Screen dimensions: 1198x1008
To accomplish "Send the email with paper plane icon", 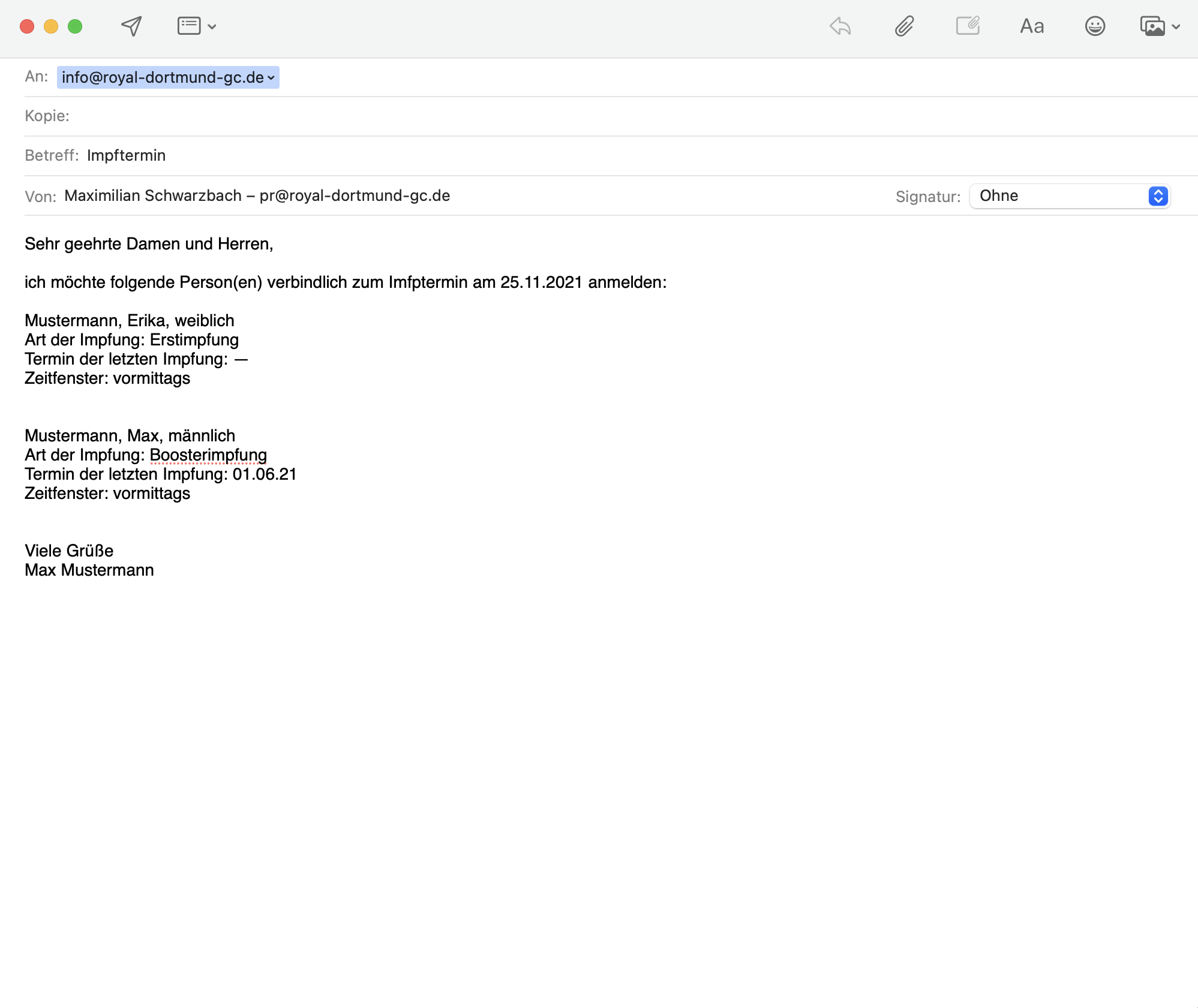I will pyautogui.click(x=131, y=26).
